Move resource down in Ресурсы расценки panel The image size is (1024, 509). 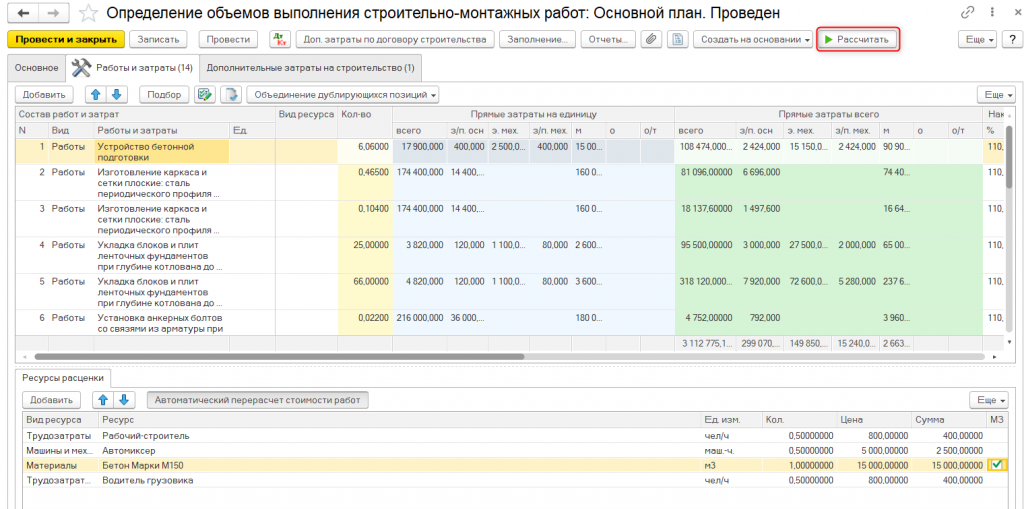tap(124, 400)
